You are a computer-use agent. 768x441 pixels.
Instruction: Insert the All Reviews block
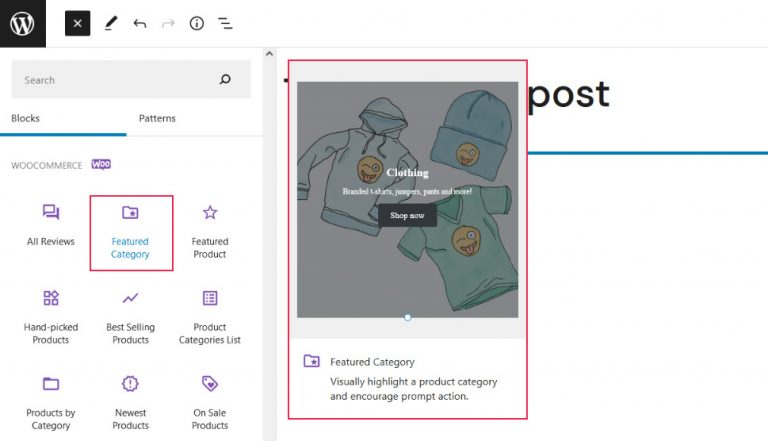(x=51, y=225)
